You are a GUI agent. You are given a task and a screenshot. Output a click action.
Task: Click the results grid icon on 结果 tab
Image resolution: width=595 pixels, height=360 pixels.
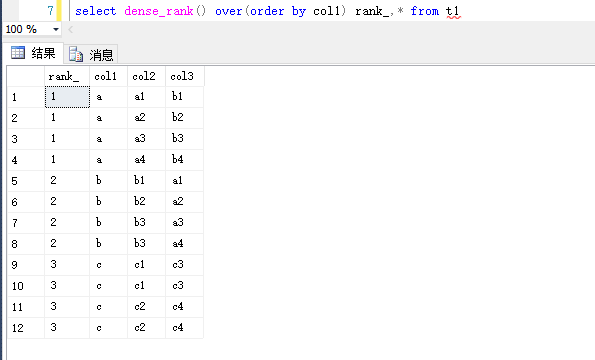18,53
